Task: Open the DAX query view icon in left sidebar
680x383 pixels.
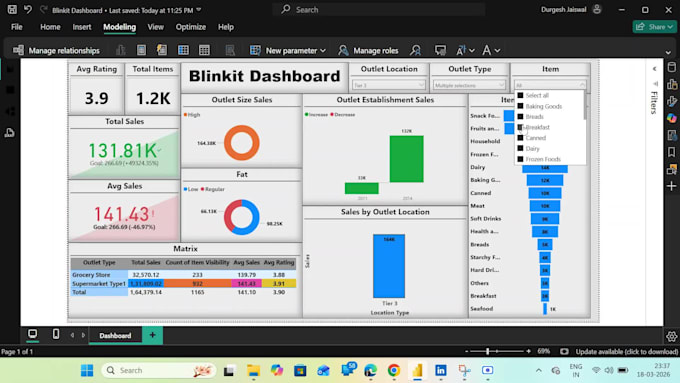Action: coord(10,133)
